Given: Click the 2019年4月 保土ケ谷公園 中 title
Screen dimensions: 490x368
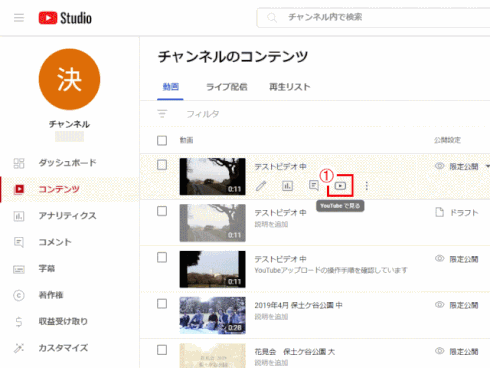Looking at the screenshot, I should coord(298,305).
